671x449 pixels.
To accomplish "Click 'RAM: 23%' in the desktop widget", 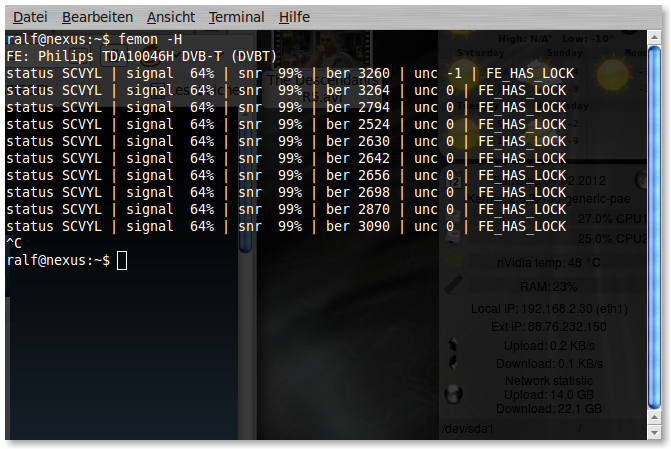I will point(549,286).
